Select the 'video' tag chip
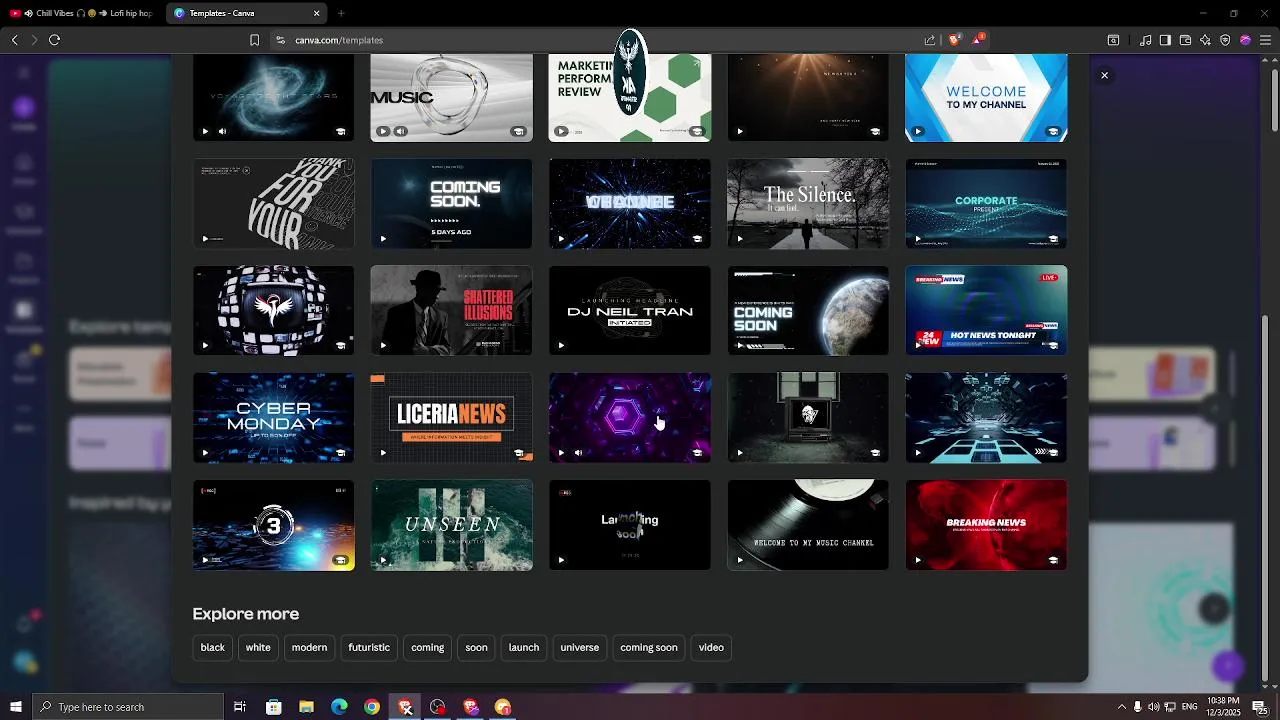 pos(711,648)
